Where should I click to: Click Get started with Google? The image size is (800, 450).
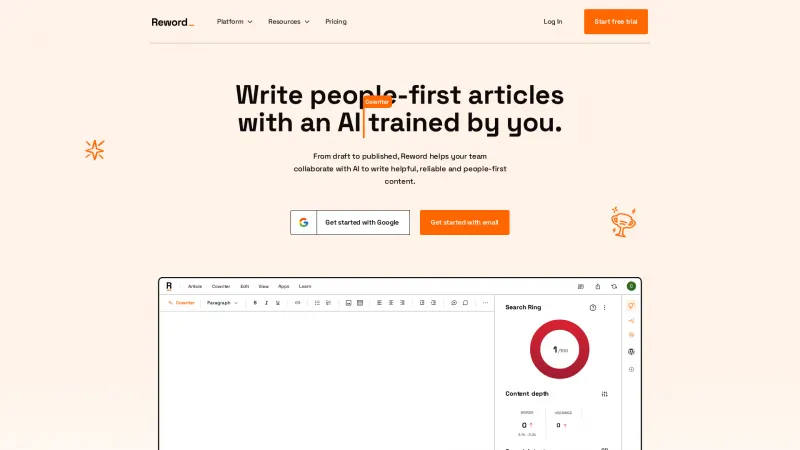(x=350, y=222)
